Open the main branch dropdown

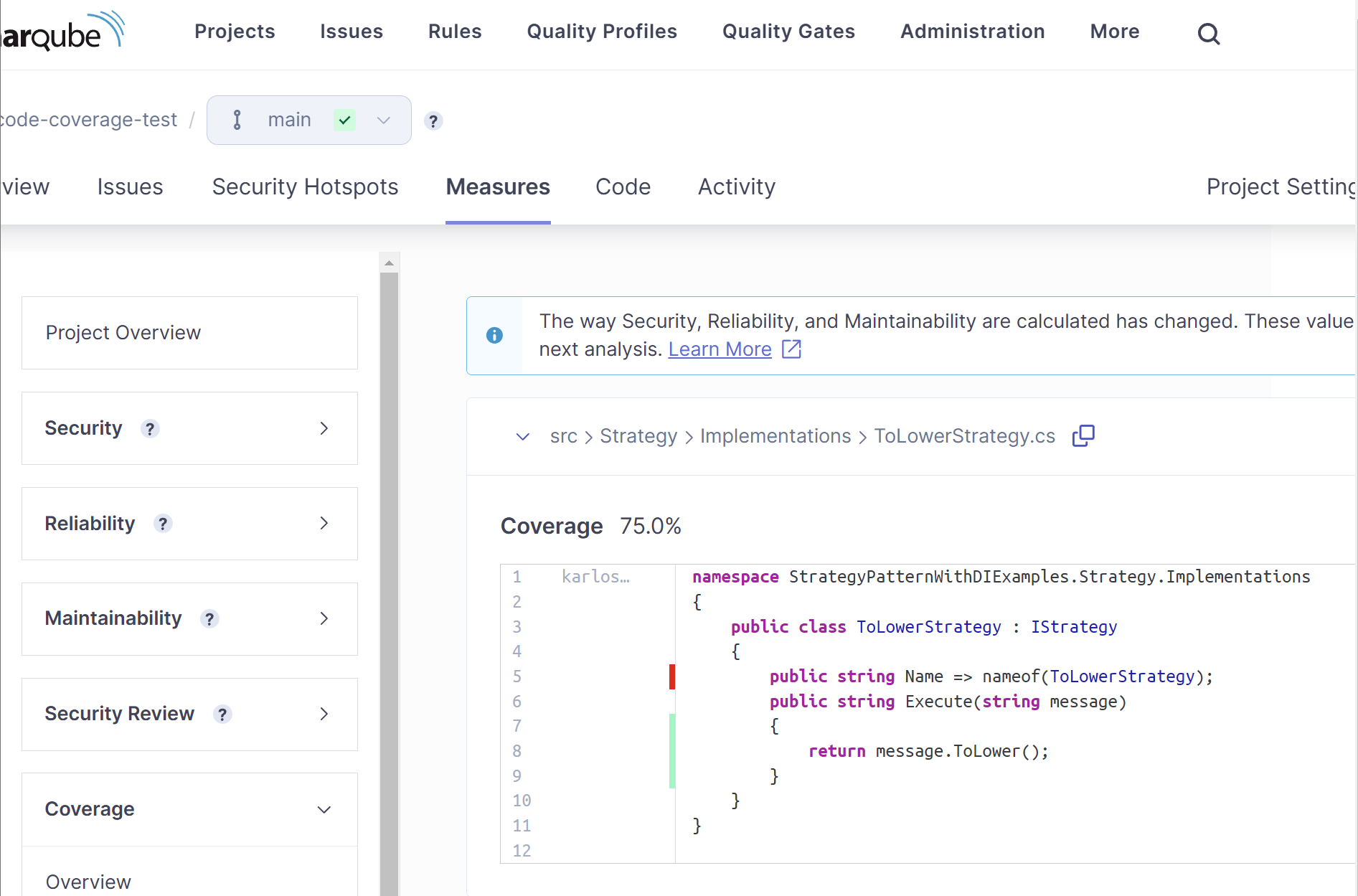[308, 120]
